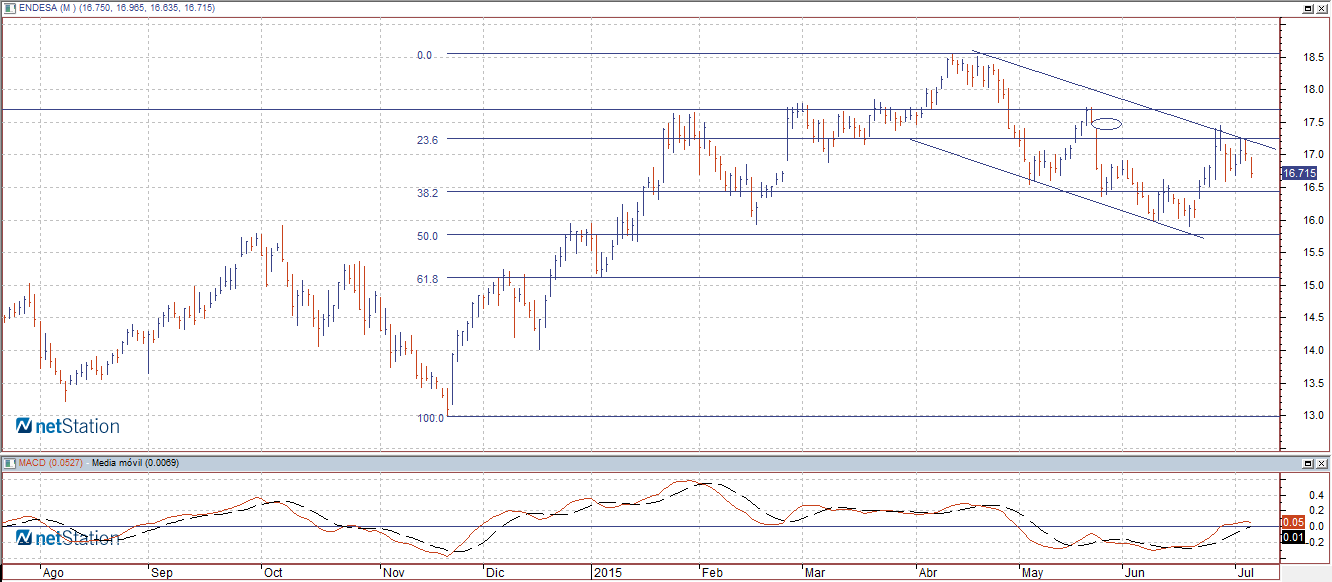This screenshot has width=1332, height=582.
Task: Click the MACD (0.0527) indicator label
Action: click(x=50, y=464)
